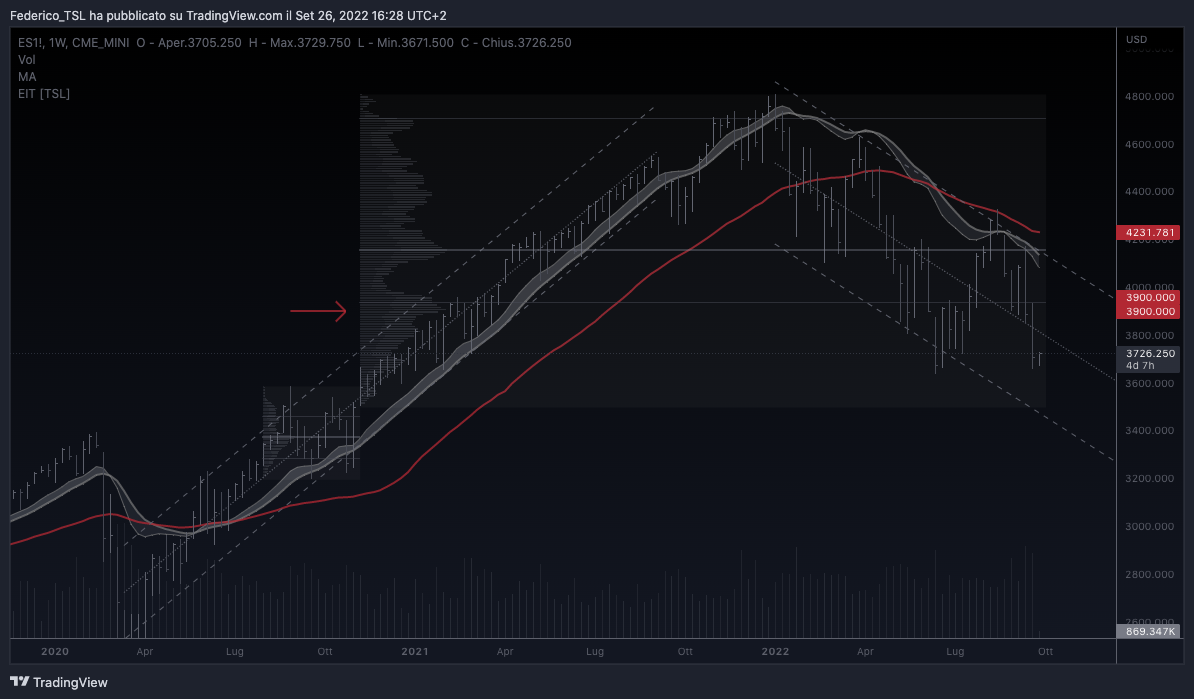Viewport: 1194px width, 699px height.
Task: Click the opening price Aper.3705.250 value
Action: [200, 43]
